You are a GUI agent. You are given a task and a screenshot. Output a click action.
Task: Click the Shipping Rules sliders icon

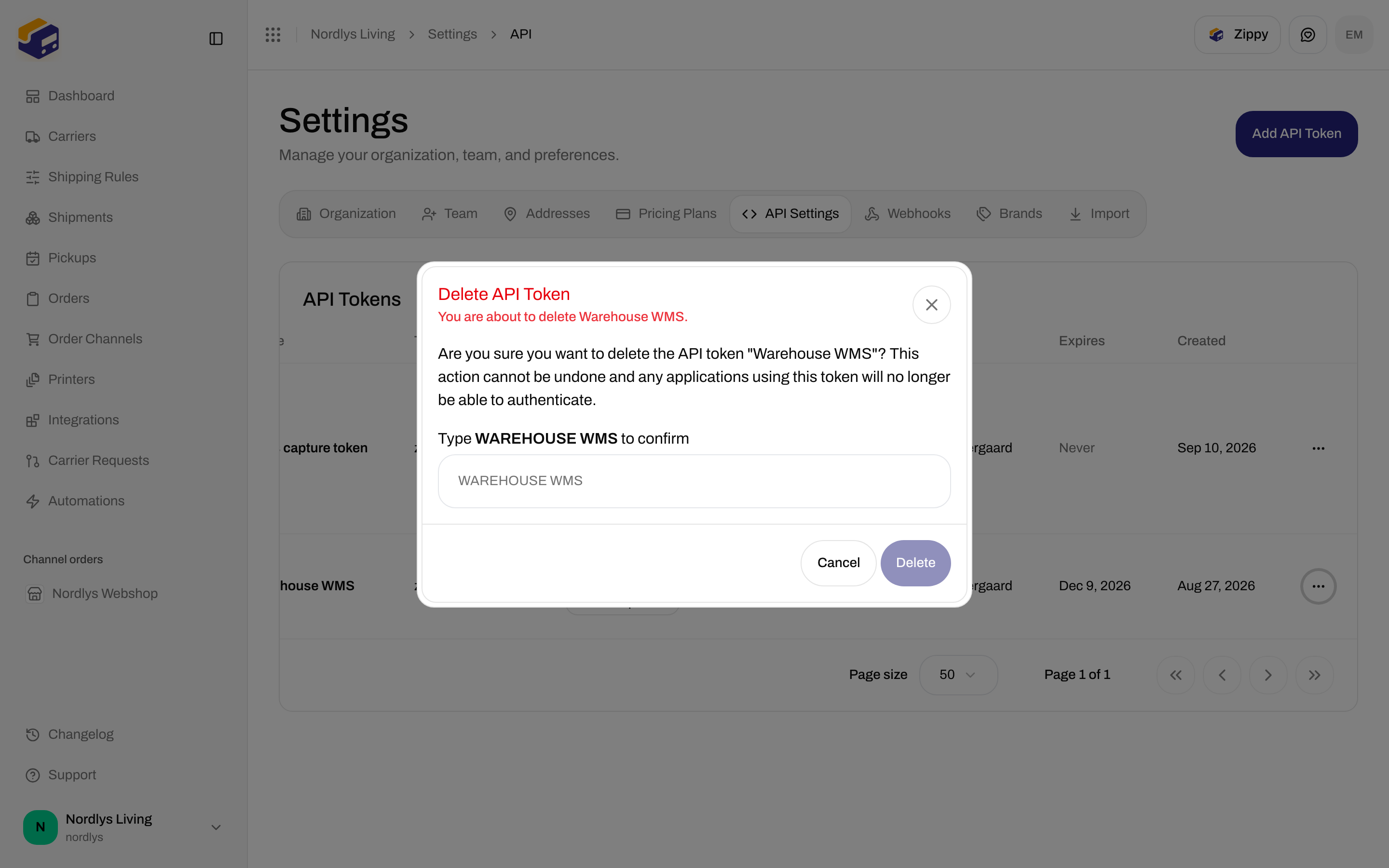pyautogui.click(x=33, y=177)
